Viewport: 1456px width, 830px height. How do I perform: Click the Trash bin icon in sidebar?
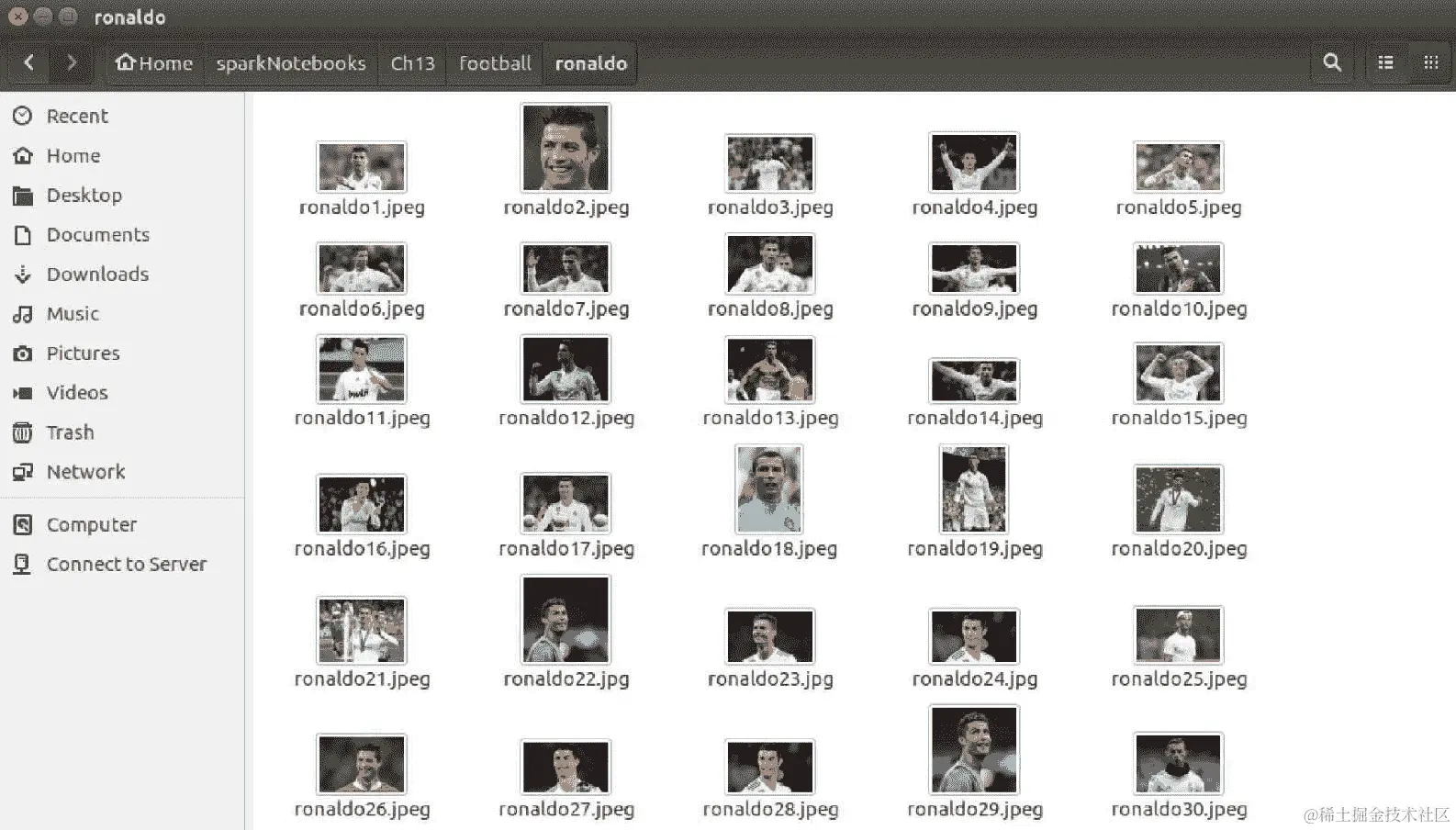coord(23,432)
